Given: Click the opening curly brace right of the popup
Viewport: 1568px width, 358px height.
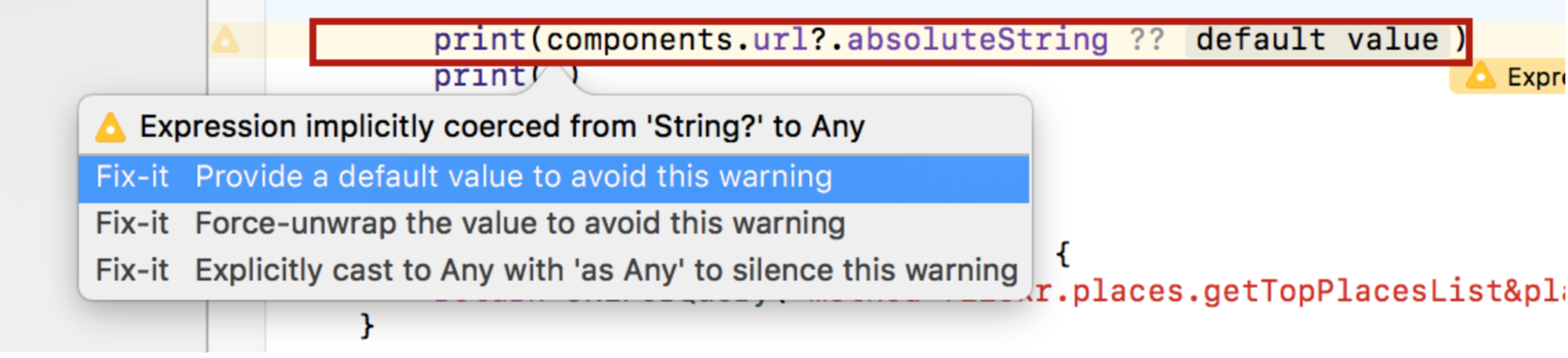Looking at the screenshot, I should tap(1062, 253).
